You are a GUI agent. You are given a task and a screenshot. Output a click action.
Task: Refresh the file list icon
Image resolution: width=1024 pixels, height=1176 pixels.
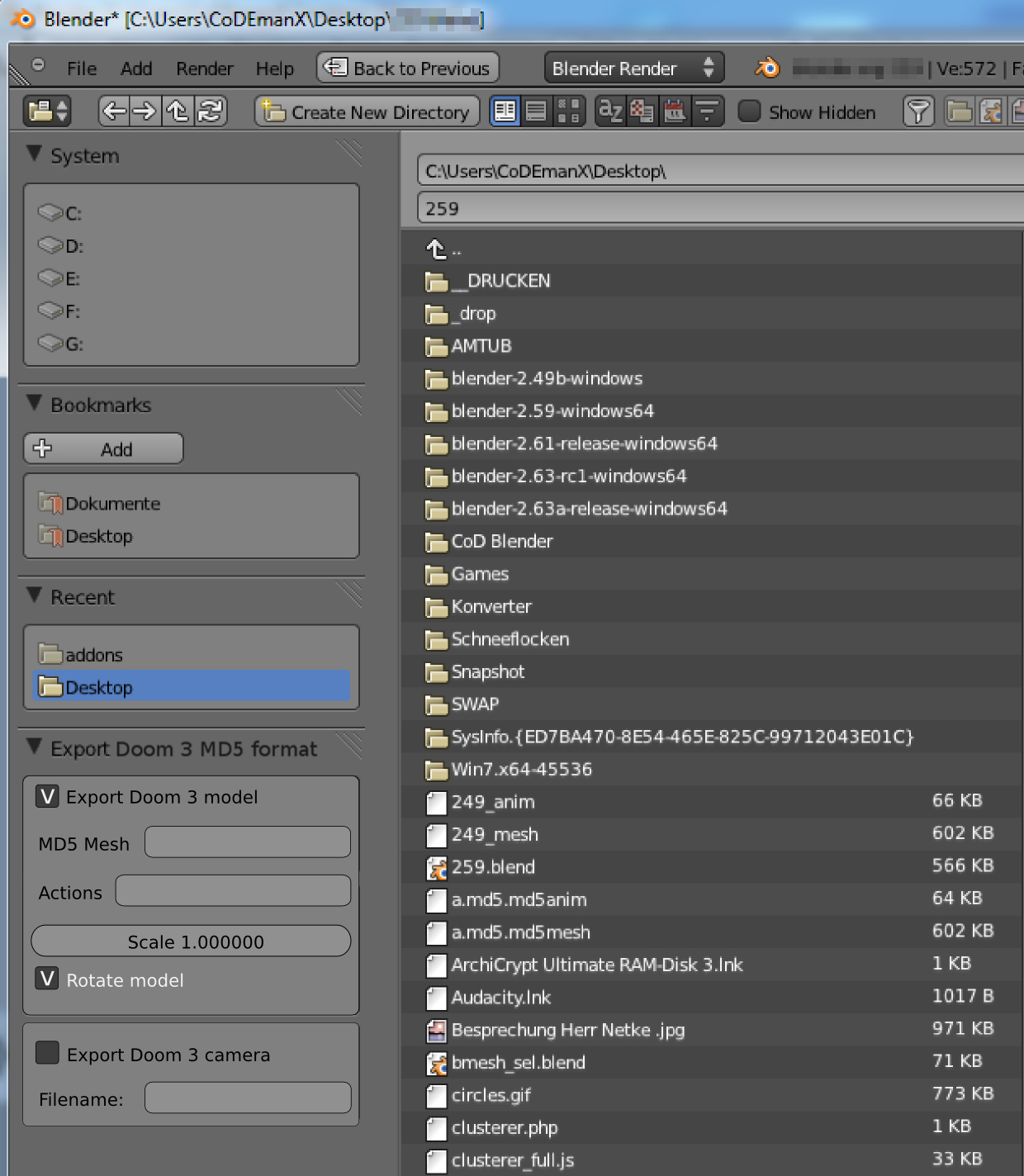pos(211,111)
